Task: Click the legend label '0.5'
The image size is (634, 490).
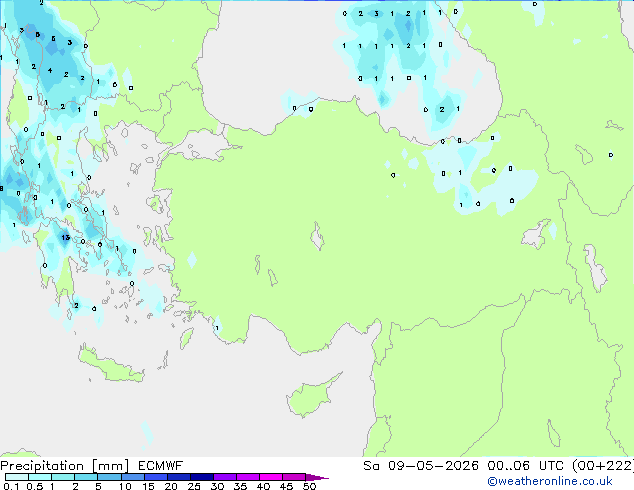Action: click(35, 486)
